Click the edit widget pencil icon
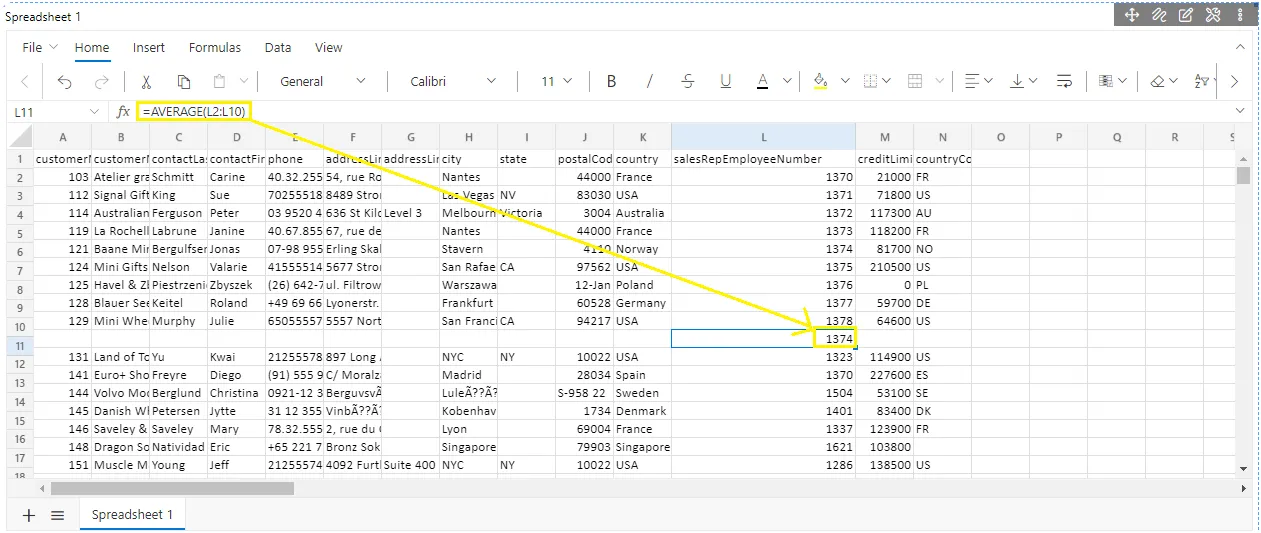Viewport: 1261px width, 533px height. click(x=1186, y=15)
